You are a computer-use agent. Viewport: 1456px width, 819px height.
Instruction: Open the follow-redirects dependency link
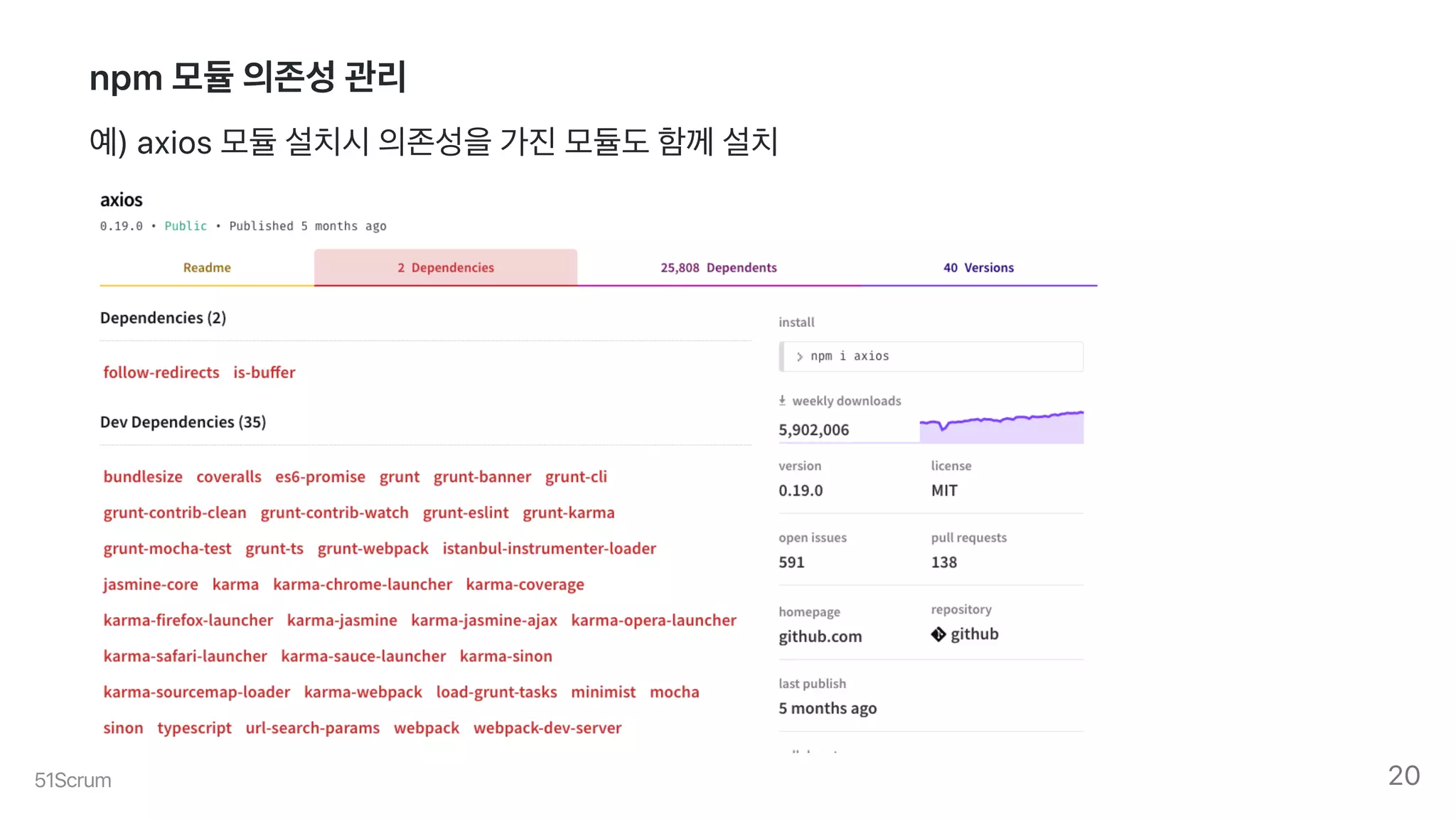pos(161,373)
